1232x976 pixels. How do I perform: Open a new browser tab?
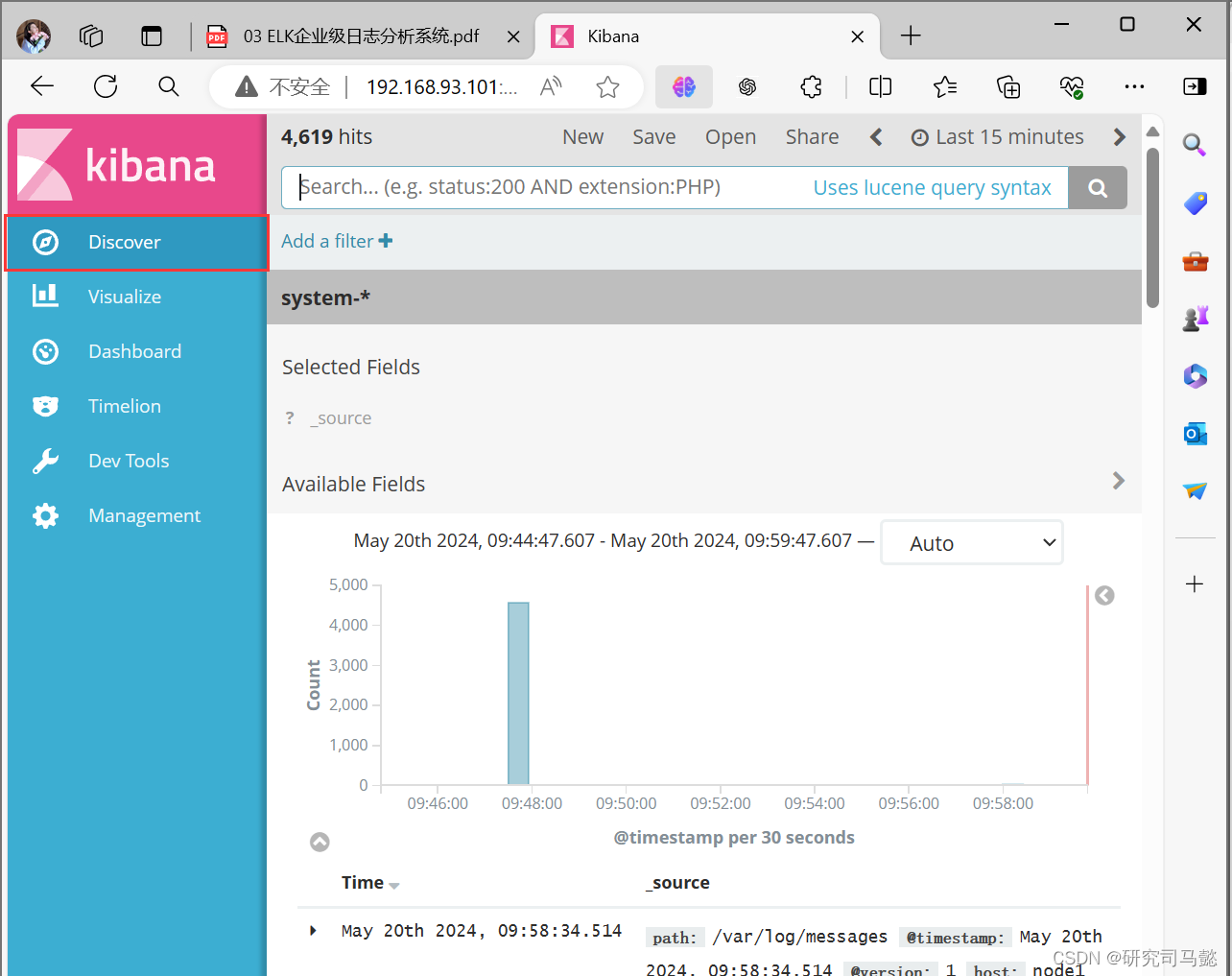911,36
